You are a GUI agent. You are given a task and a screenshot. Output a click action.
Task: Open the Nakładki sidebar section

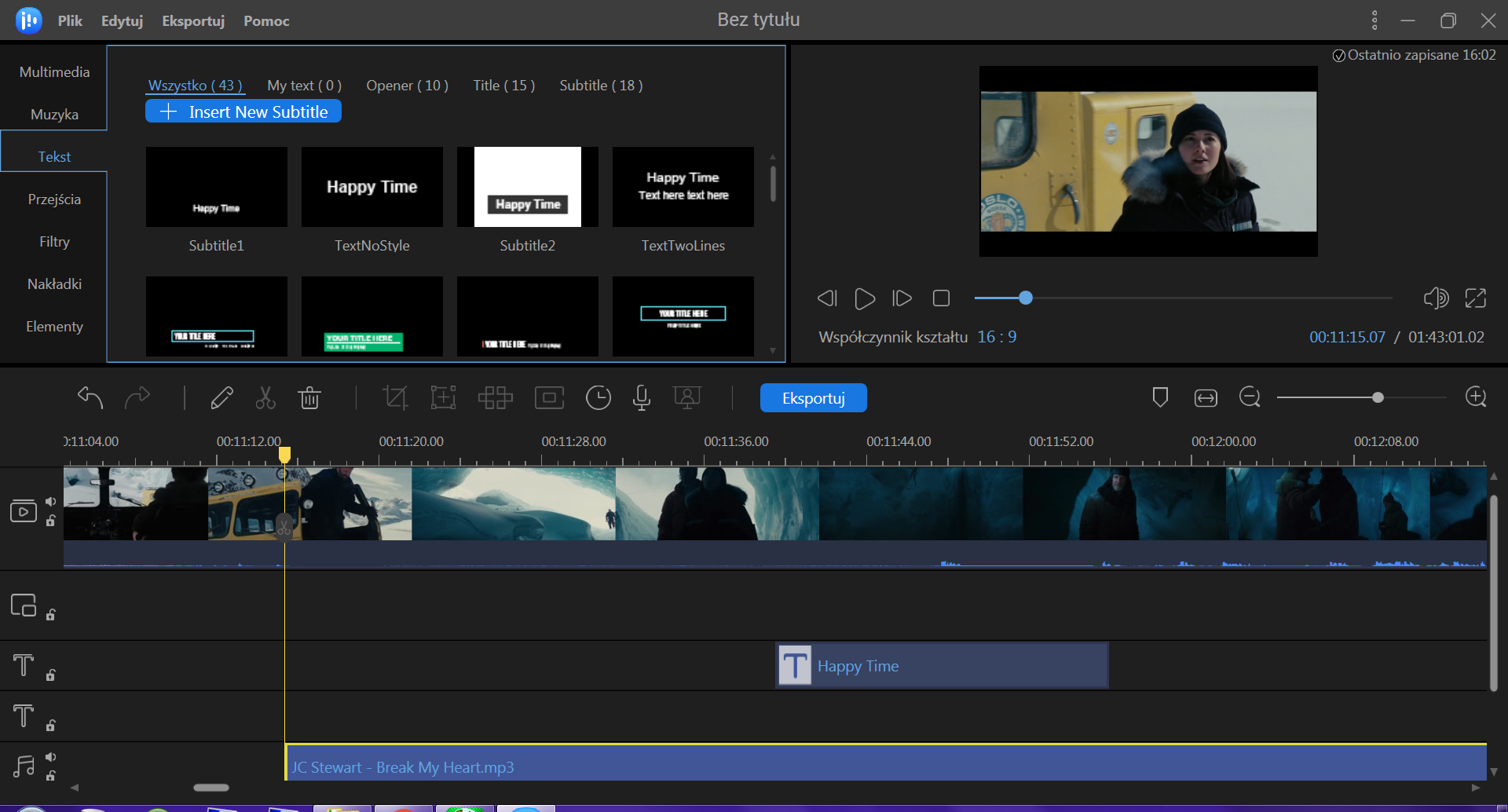pyautogui.click(x=54, y=284)
